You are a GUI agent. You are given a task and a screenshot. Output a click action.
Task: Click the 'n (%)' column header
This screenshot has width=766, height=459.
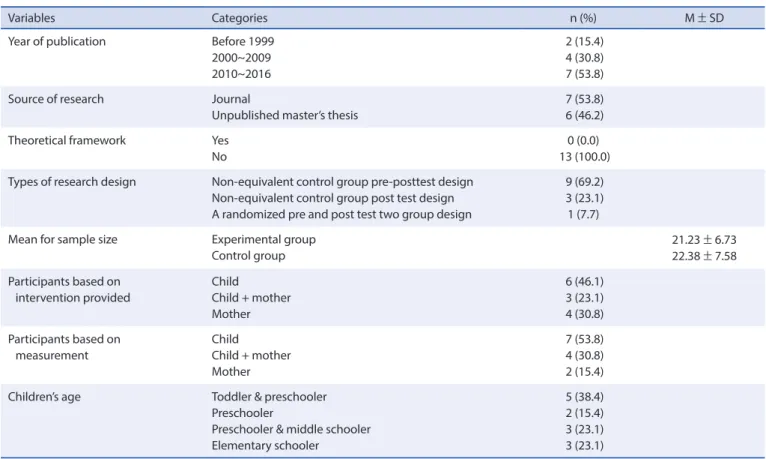click(x=583, y=18)
